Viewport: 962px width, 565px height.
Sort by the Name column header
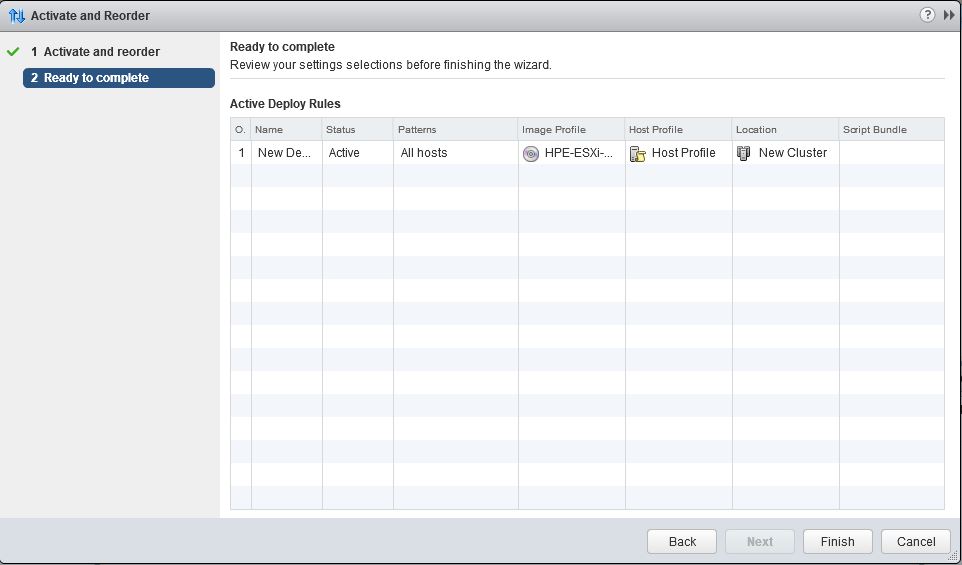click(x=286, y=129)
